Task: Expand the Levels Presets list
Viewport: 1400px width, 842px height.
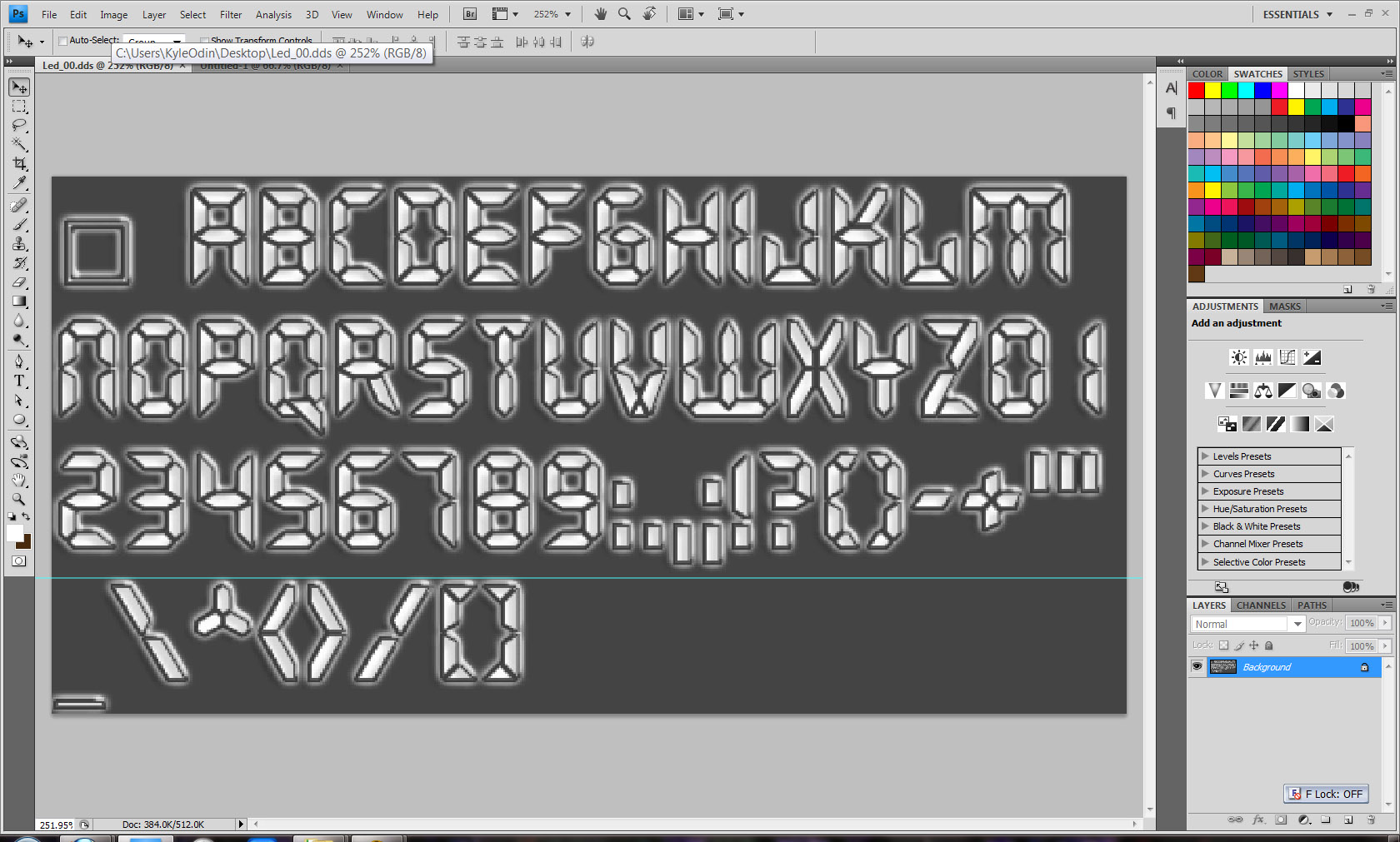Action: click(1205, 456)
